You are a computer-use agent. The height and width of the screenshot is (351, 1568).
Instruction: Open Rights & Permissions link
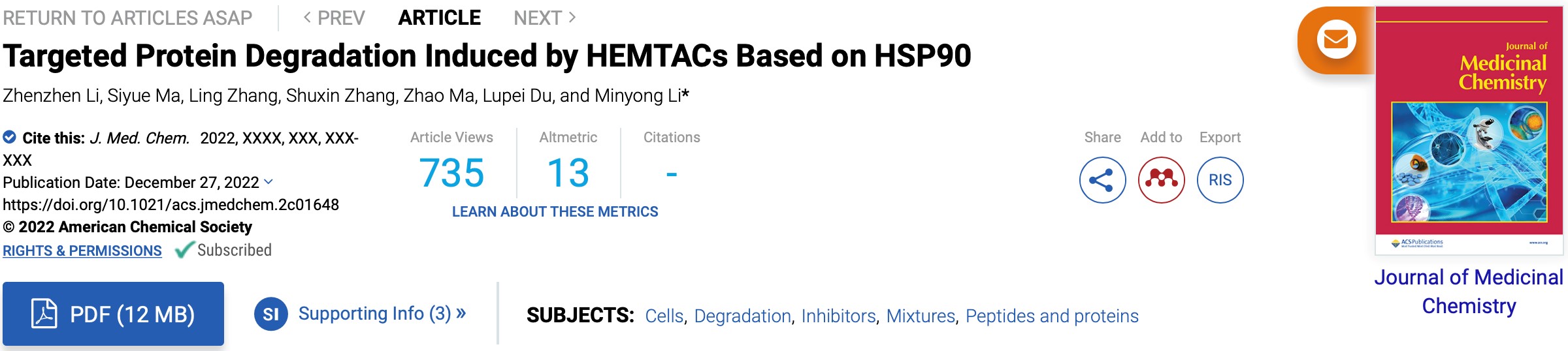click(82, 251)
